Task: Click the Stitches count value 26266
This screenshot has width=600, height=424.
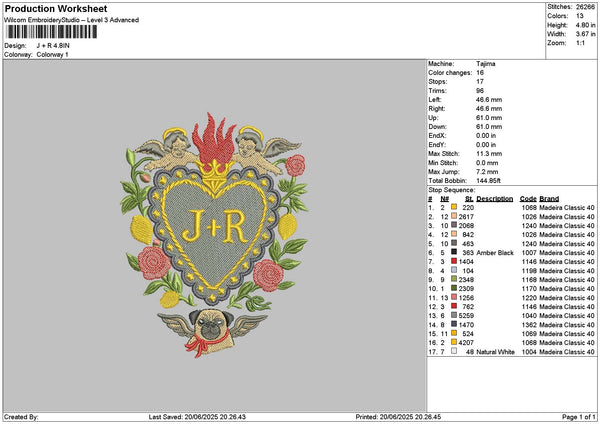Action: tap(586, 7)
